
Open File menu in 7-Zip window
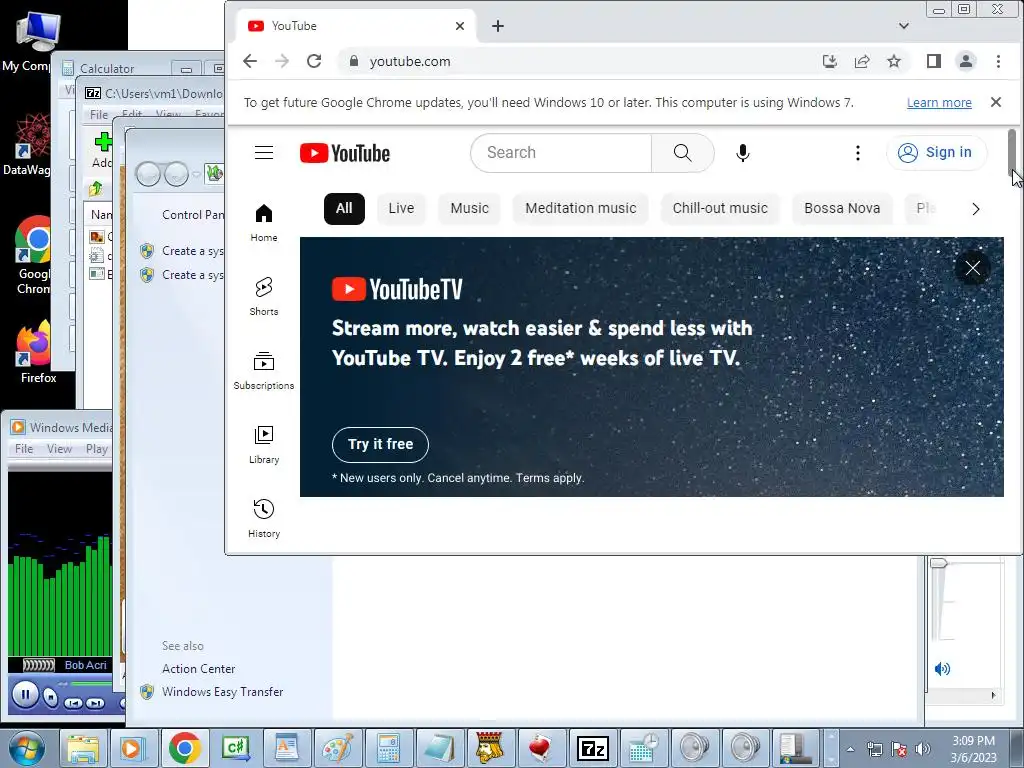click(x=99, y=114)
